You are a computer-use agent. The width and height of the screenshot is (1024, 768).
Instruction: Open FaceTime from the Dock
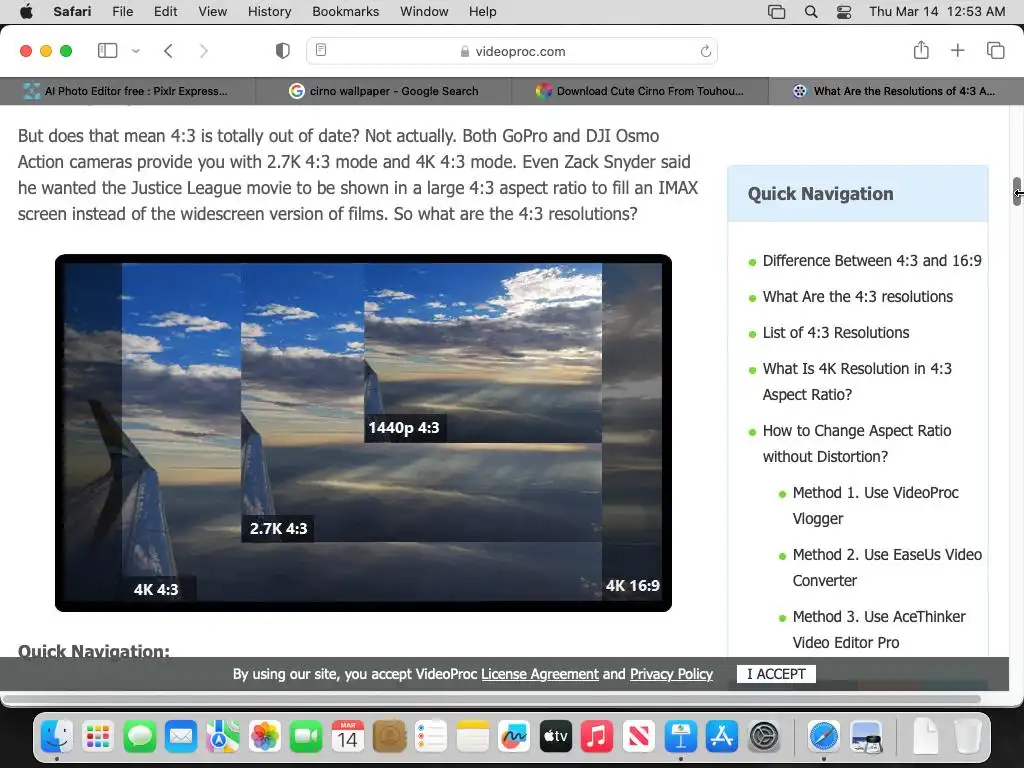306,737
